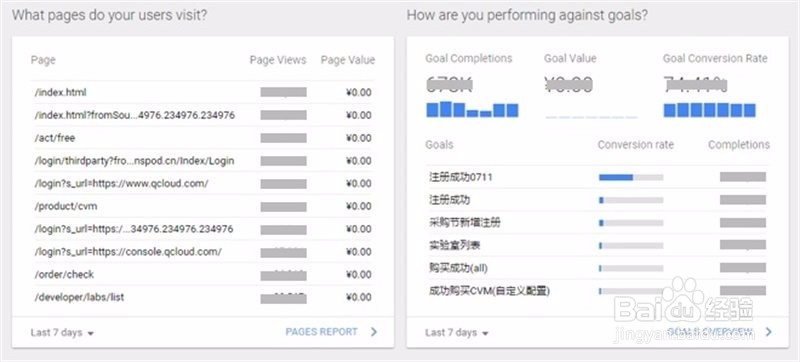The height and width of the screenshot is (362, 800).
Task: Click the Page column header
Action: click(x=43, y=60)
